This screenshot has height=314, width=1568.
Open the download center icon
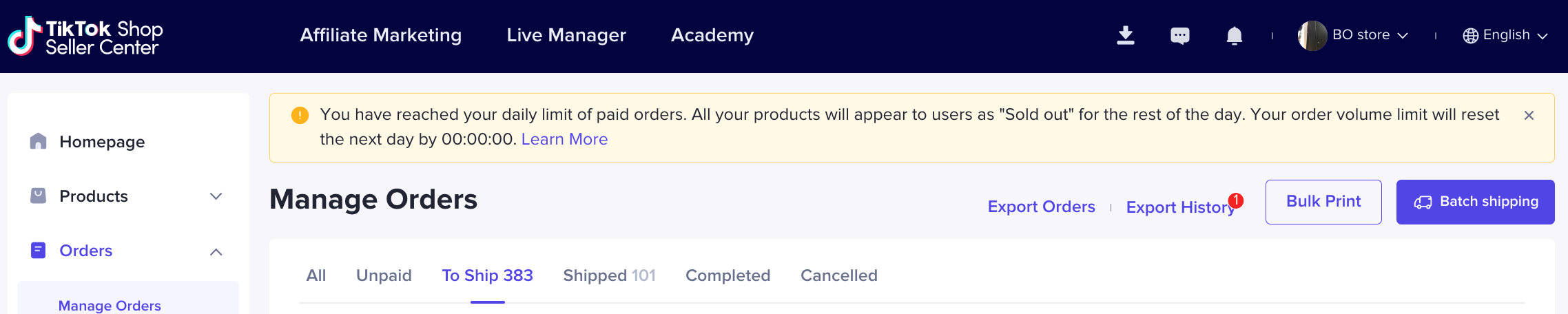1126,35
